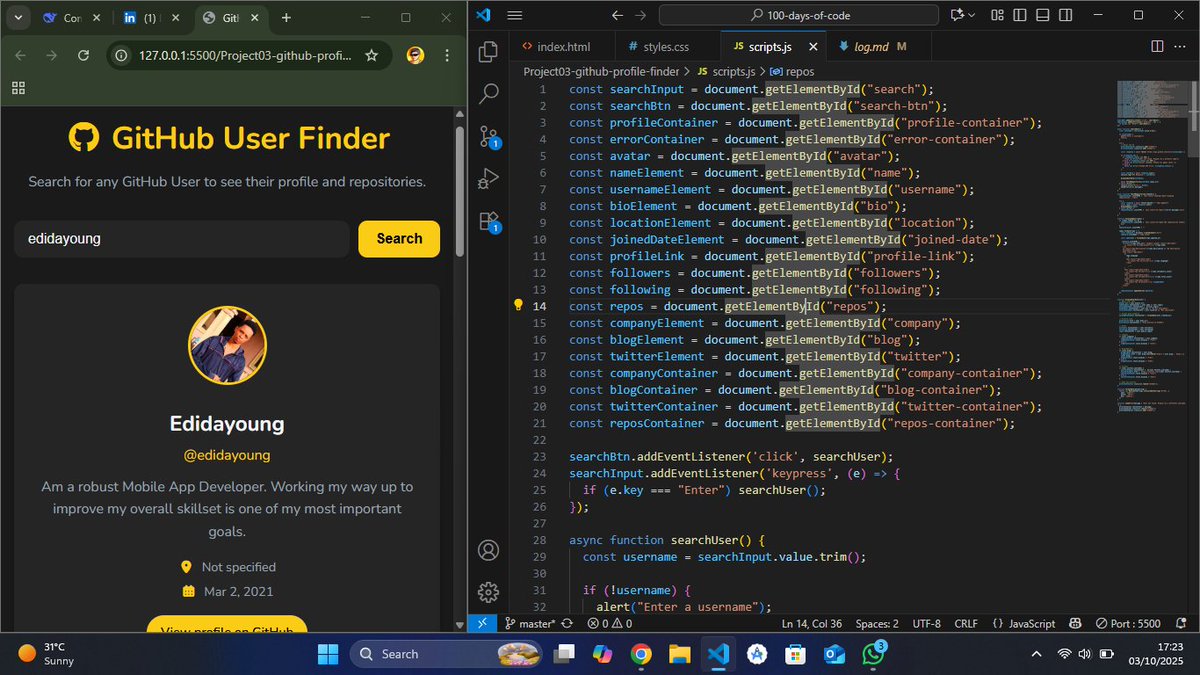Open Chrome tab search dropdown
This screenshot has width=1200, height=675.
click(18, 18)
